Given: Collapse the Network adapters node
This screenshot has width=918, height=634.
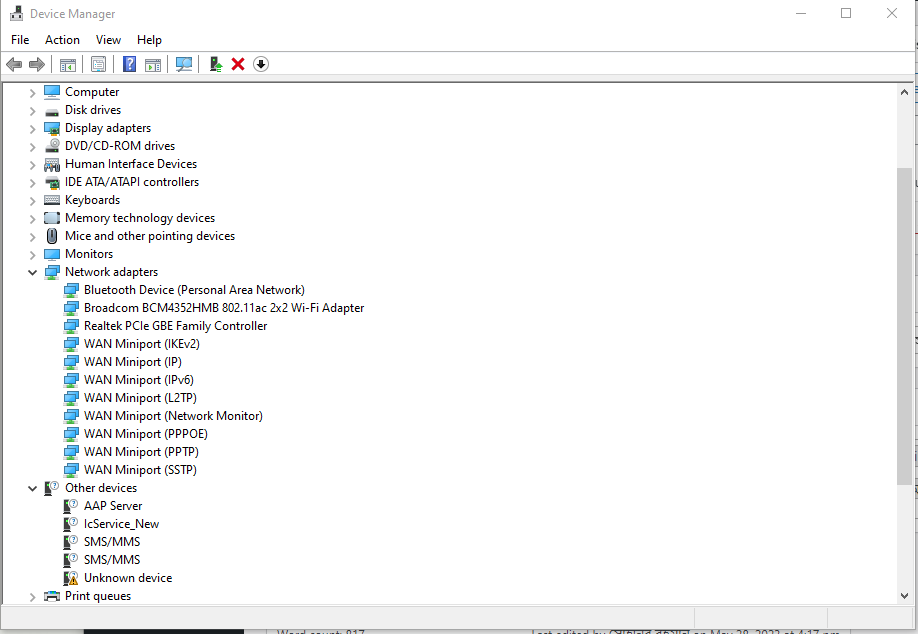Looking at the screenshot, I should point(32,272).
